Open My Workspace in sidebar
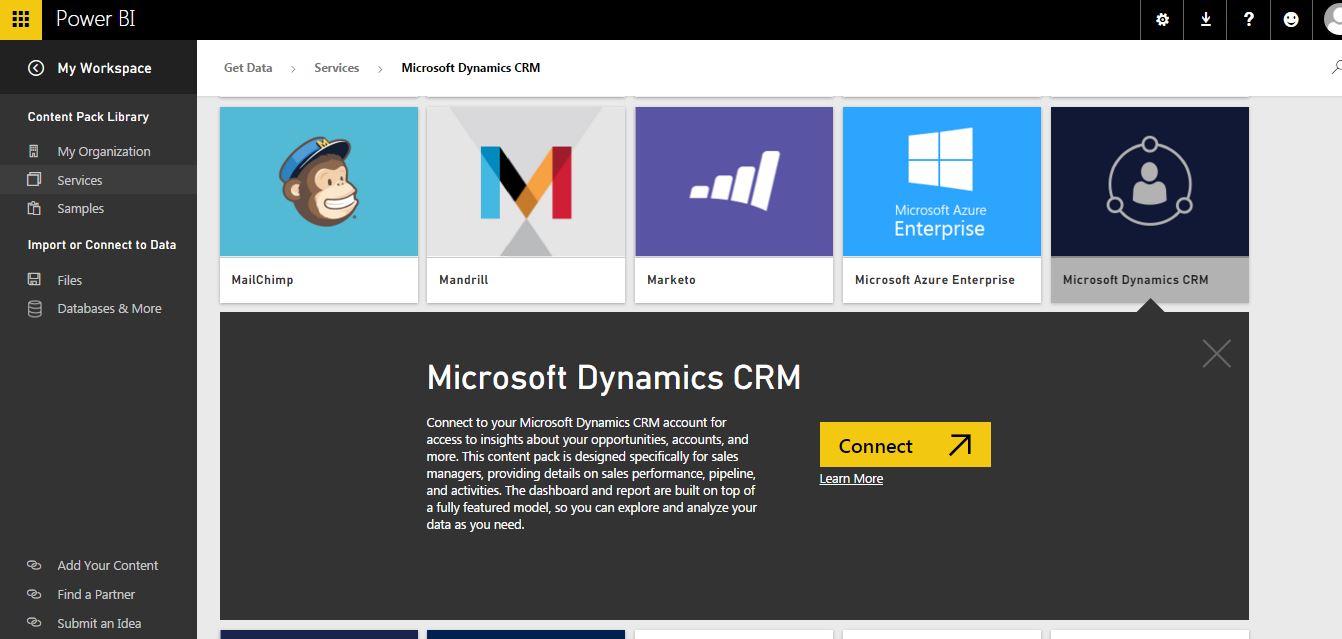 105,68
